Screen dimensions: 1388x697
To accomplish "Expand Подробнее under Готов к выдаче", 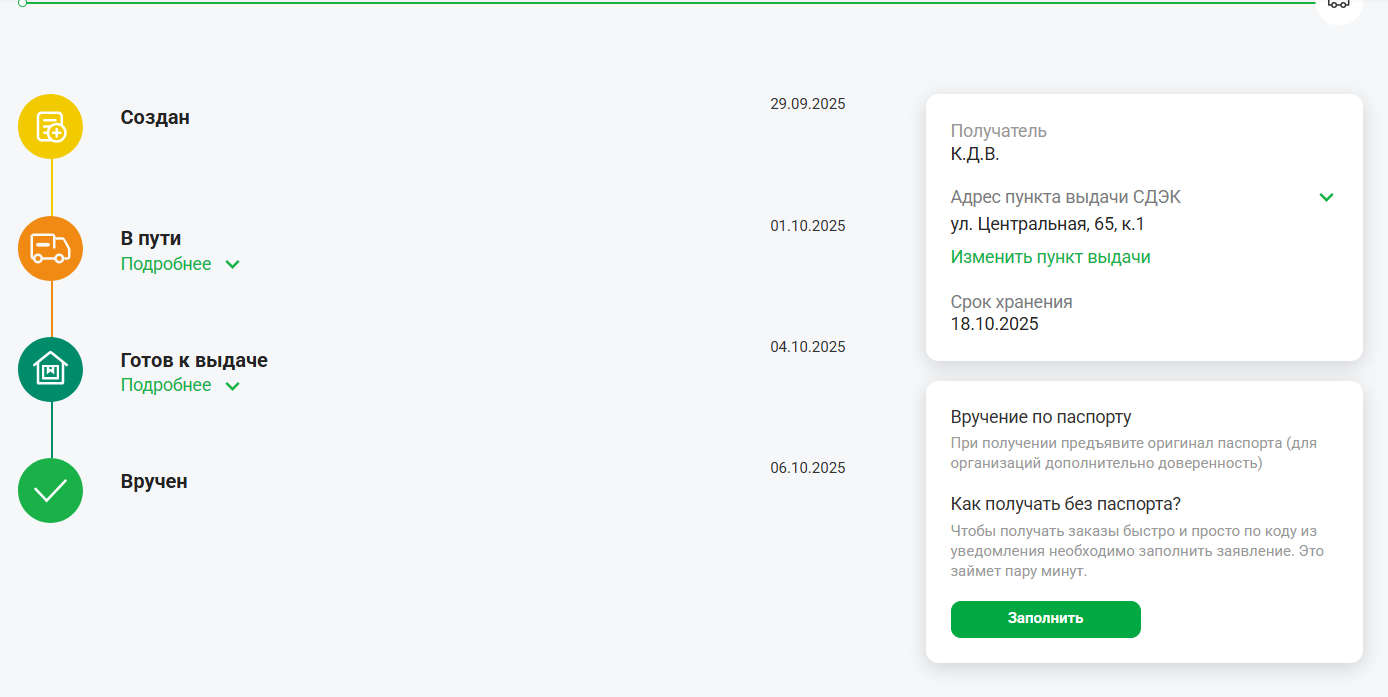I will [x=180, y=385].
